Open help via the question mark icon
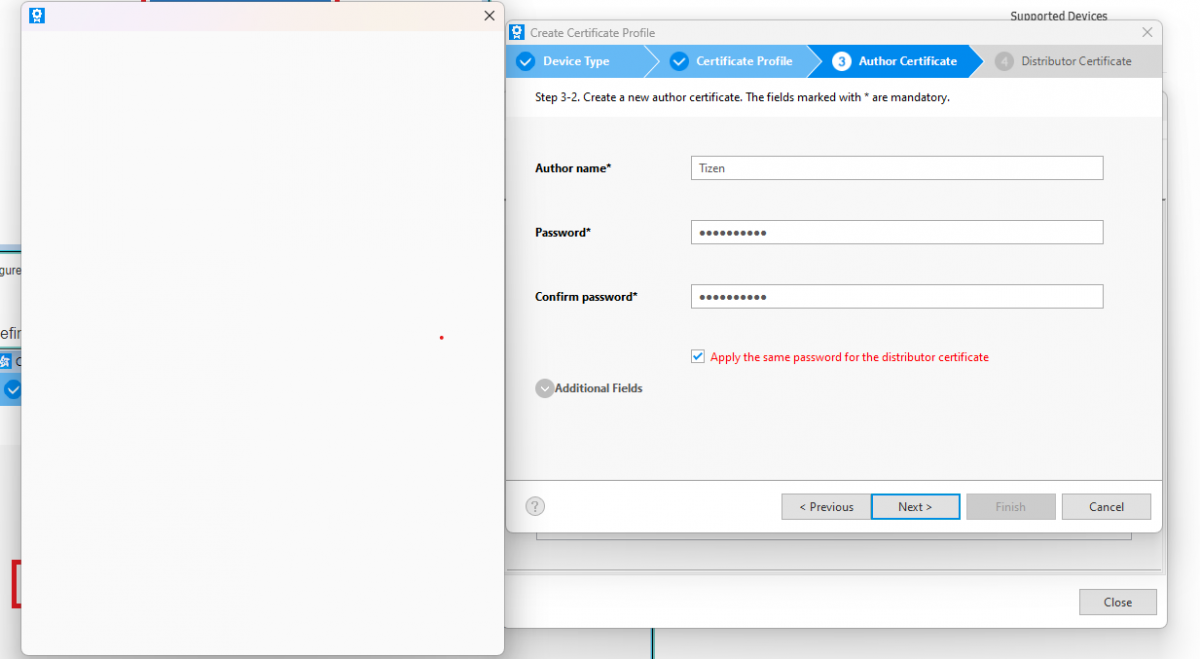 [x=535, y=506]
